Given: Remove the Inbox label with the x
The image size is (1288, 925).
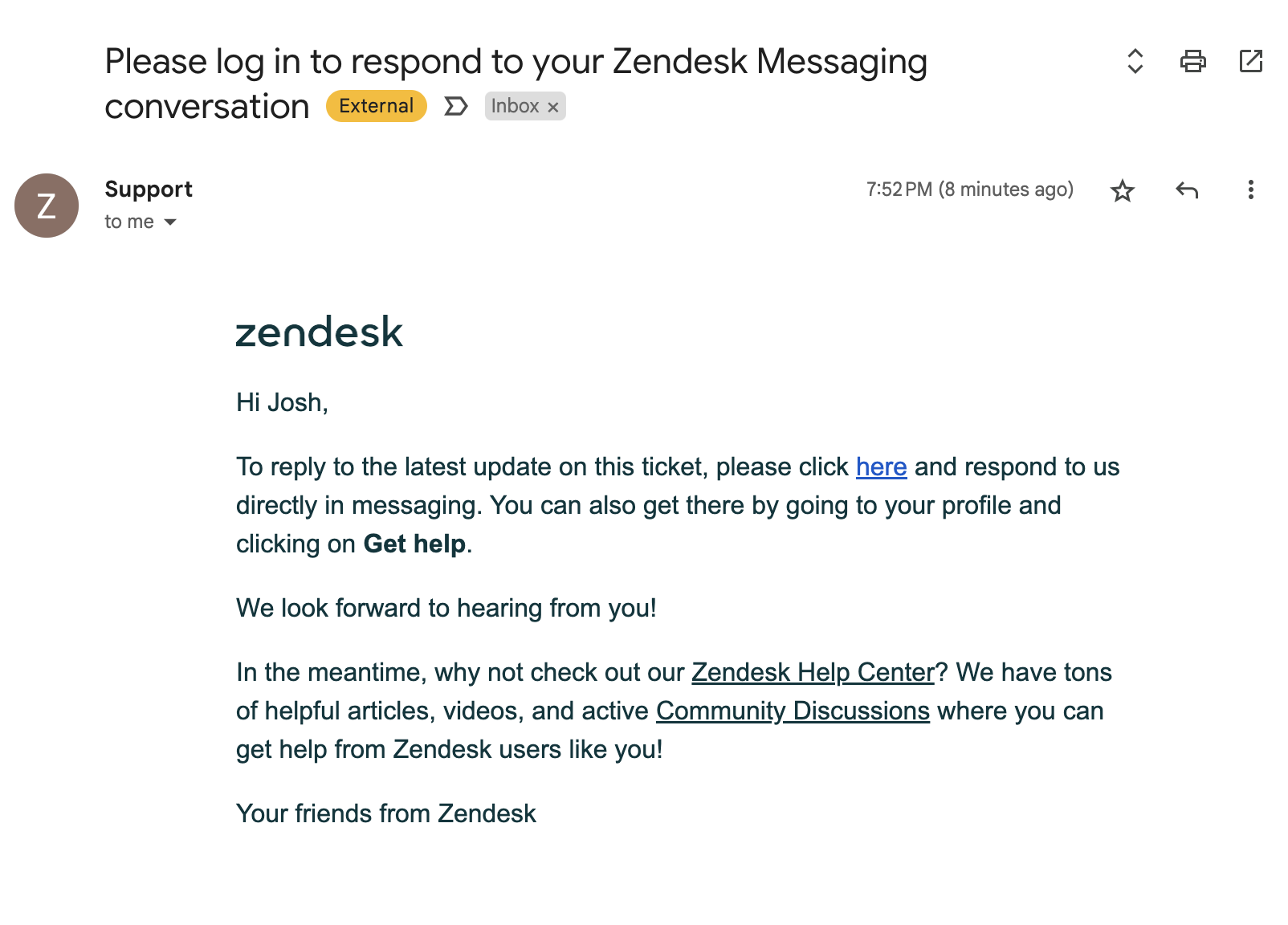Looking at the screenshot, I should (x=553, y=107).
